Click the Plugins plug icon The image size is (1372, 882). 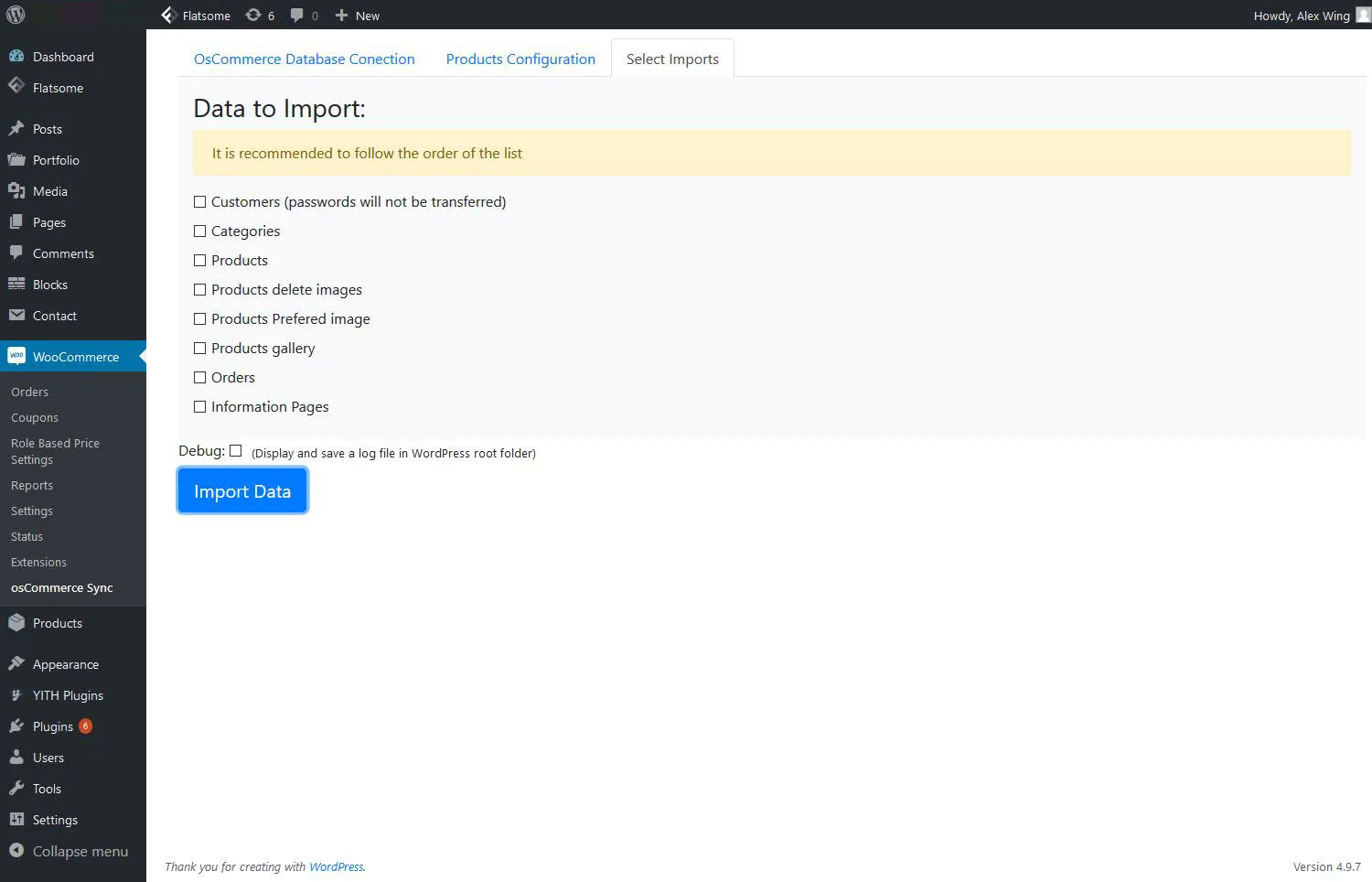click(x=16, y=726)
